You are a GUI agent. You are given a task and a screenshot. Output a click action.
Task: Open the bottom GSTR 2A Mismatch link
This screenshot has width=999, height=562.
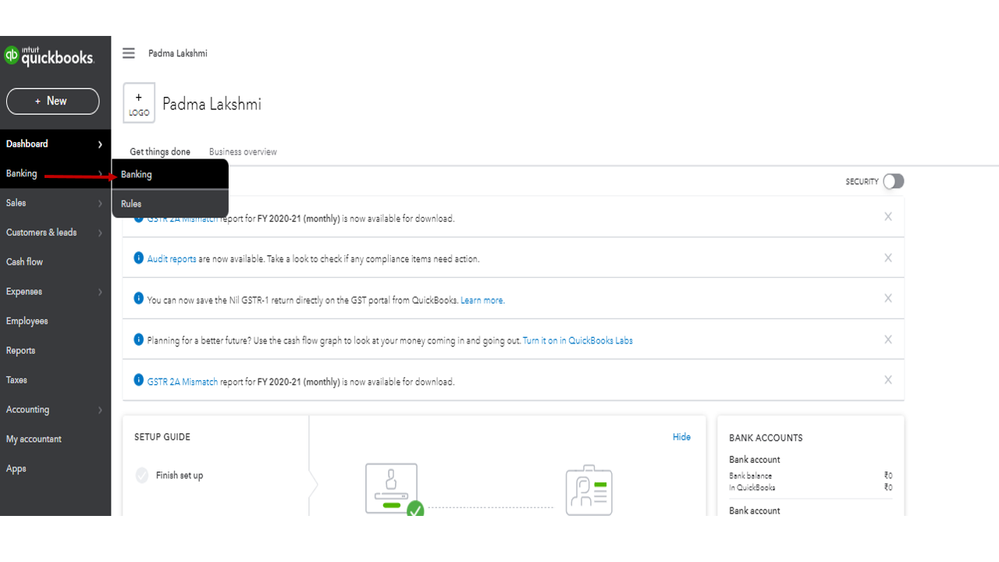182,382
